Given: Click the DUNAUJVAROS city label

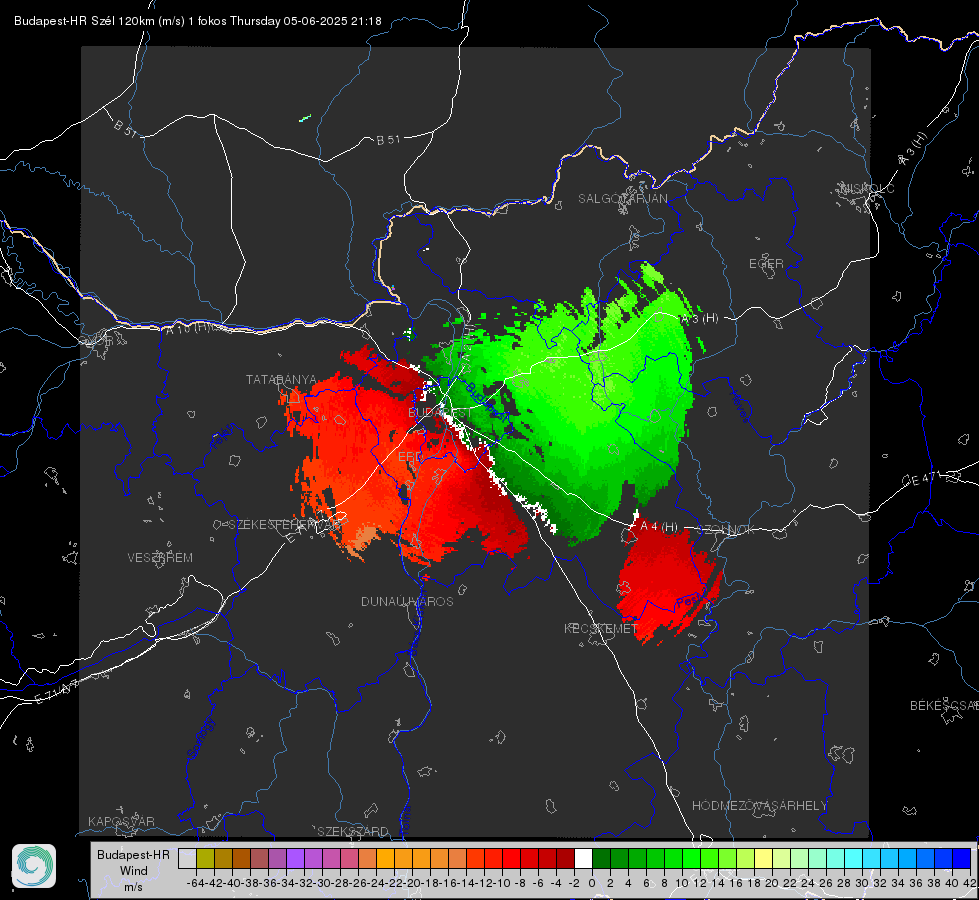Looking at the screenshot, I should (x=407, y=601).
